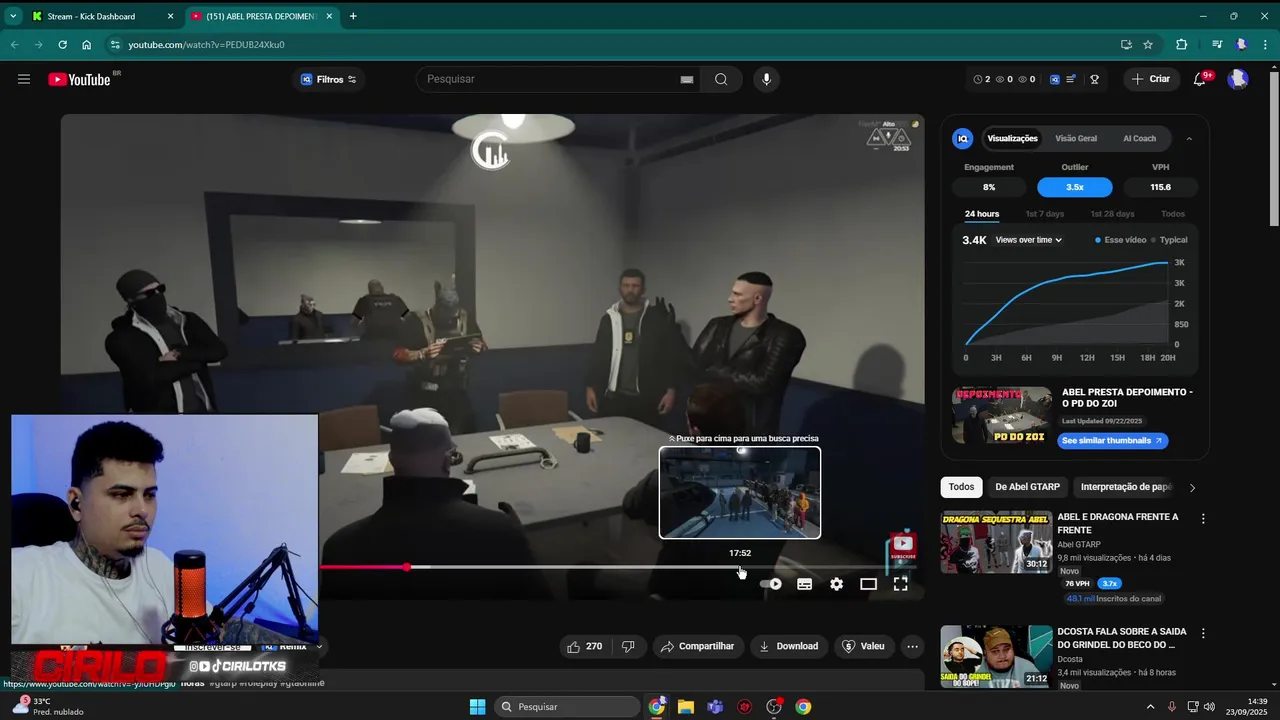This screenshot has width=1280, height=720.
Task: Focus the YouTube Pesquisar search field
Action: point(550,79)
